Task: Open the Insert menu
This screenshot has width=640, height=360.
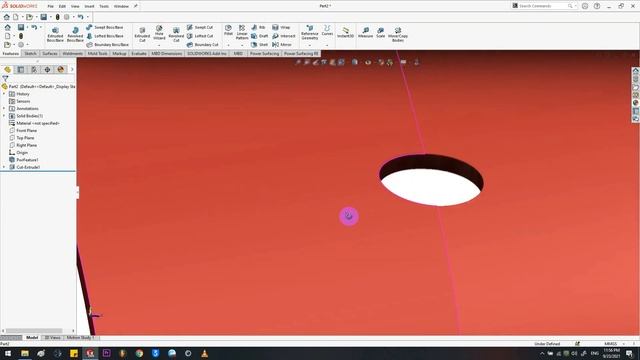Action: pos(89,6)
